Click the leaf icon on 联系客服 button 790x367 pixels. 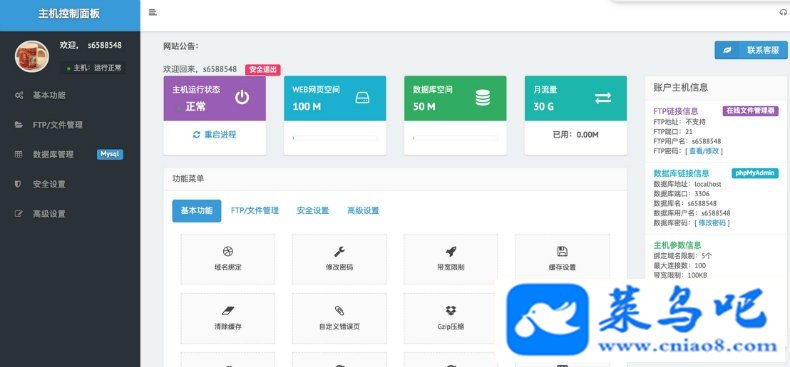728,50
